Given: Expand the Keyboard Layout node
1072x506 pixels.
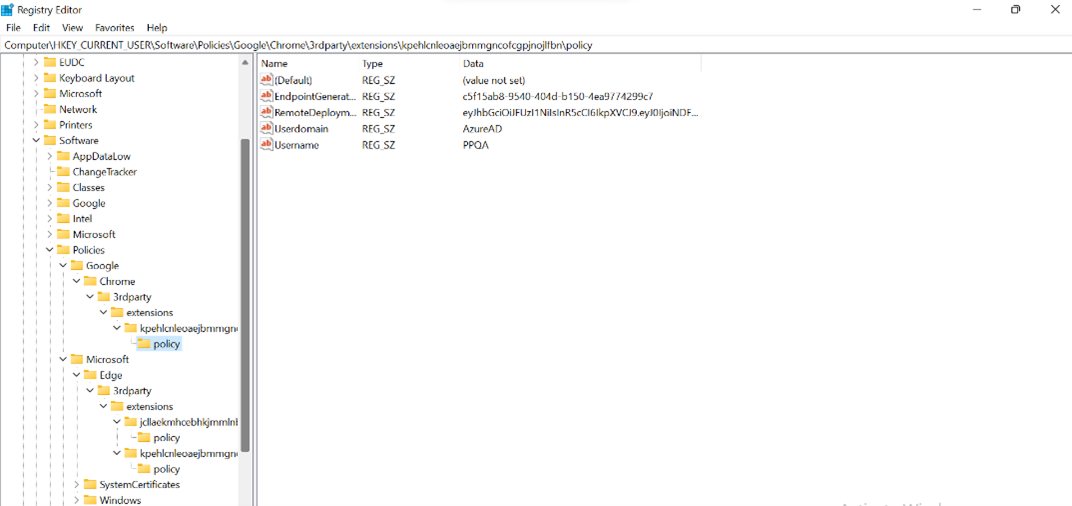Looking at the screenshot, I should 37,78.
